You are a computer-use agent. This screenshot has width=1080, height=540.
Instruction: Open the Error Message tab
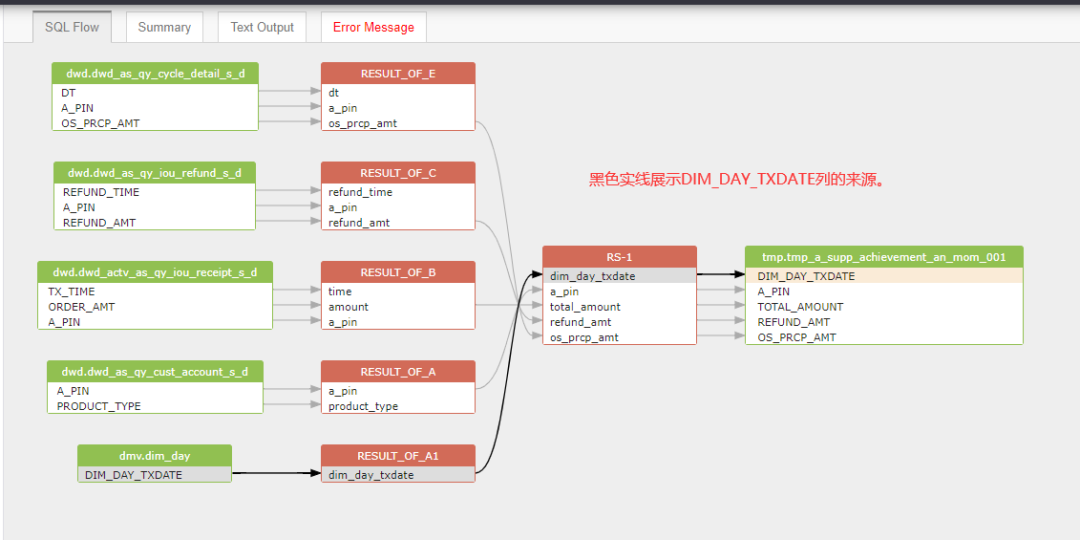point(373,28)
